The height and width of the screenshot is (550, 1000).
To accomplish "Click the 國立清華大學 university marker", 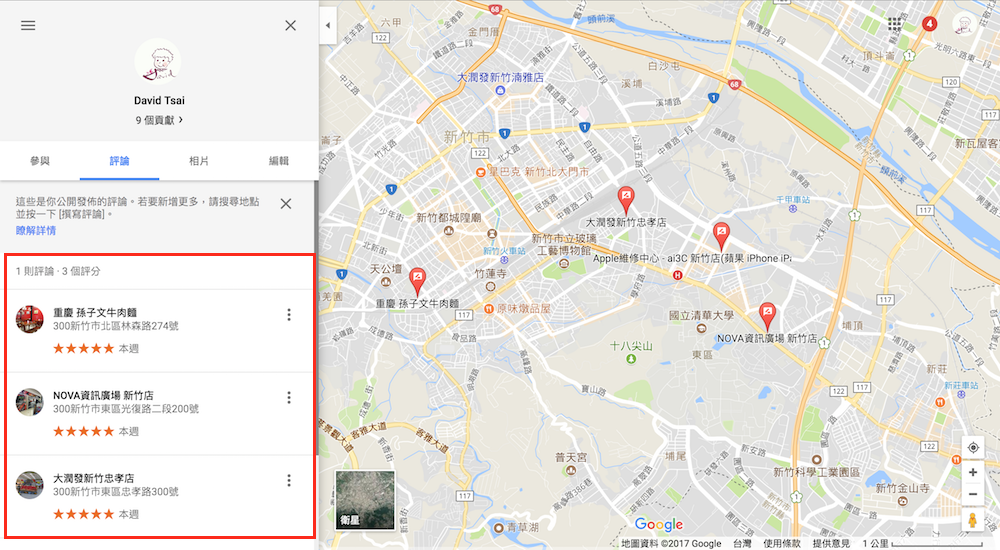I will [x=702, y=328].
